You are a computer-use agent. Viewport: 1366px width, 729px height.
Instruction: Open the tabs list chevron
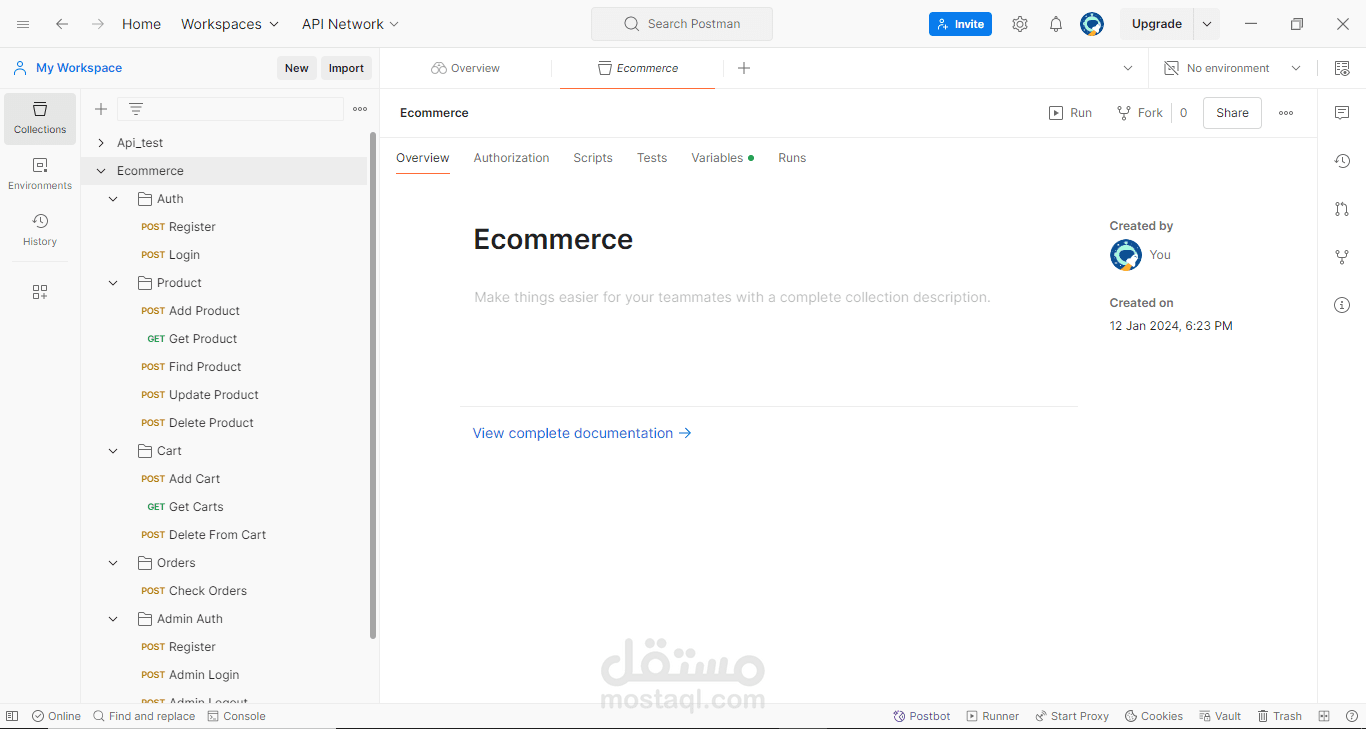click(1128, 68)
